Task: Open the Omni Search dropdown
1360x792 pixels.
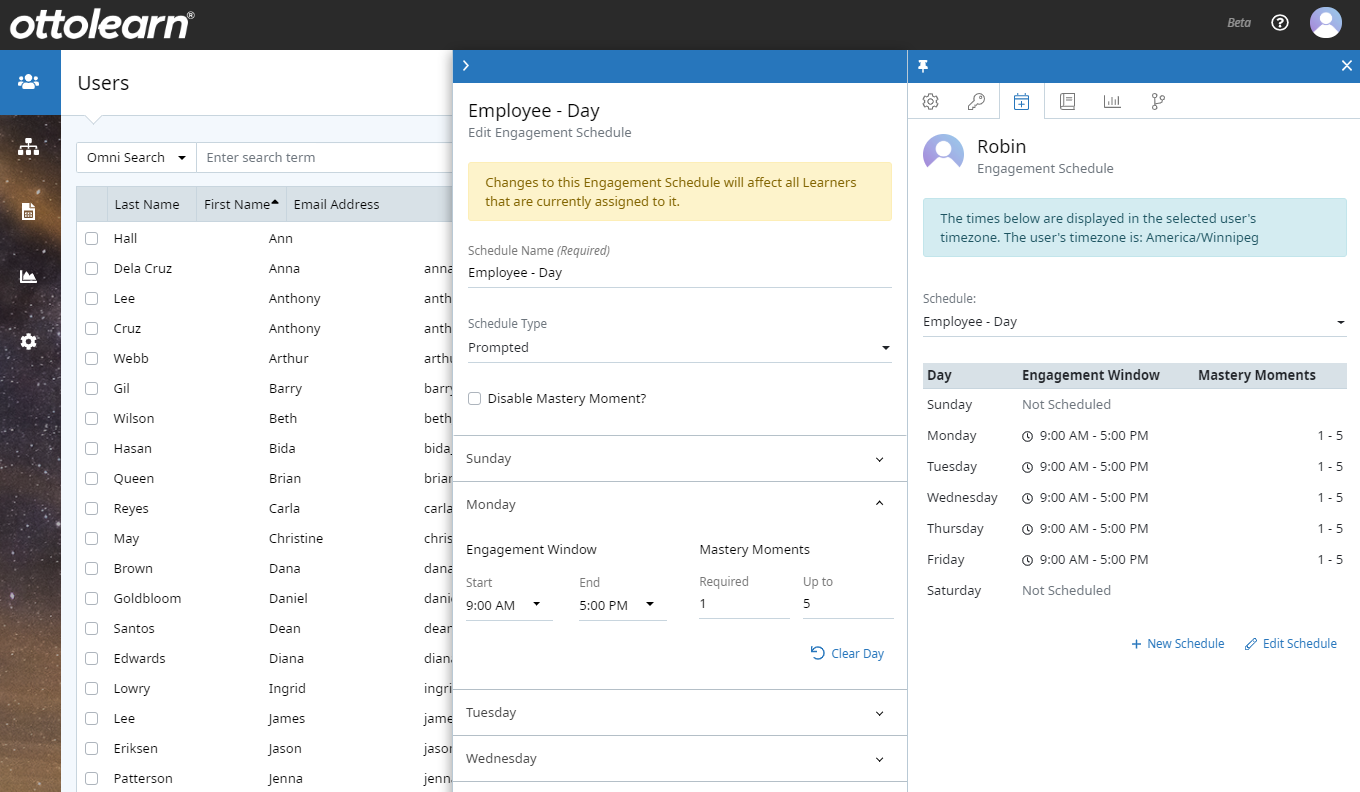Action: coord(137,158)
